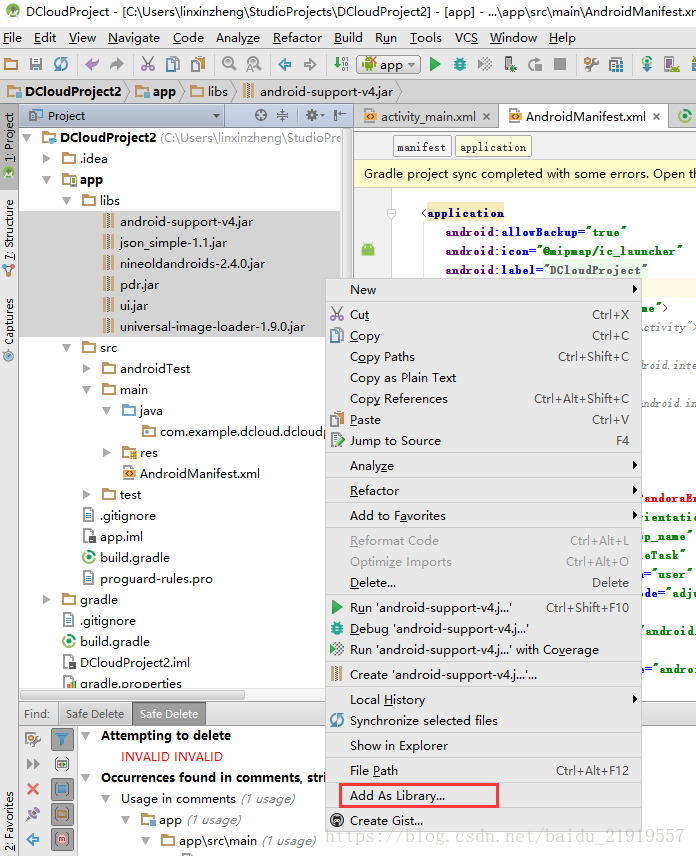Open gear settings dropdown in Project panel

pyautogui.click(x=315, y=115)
